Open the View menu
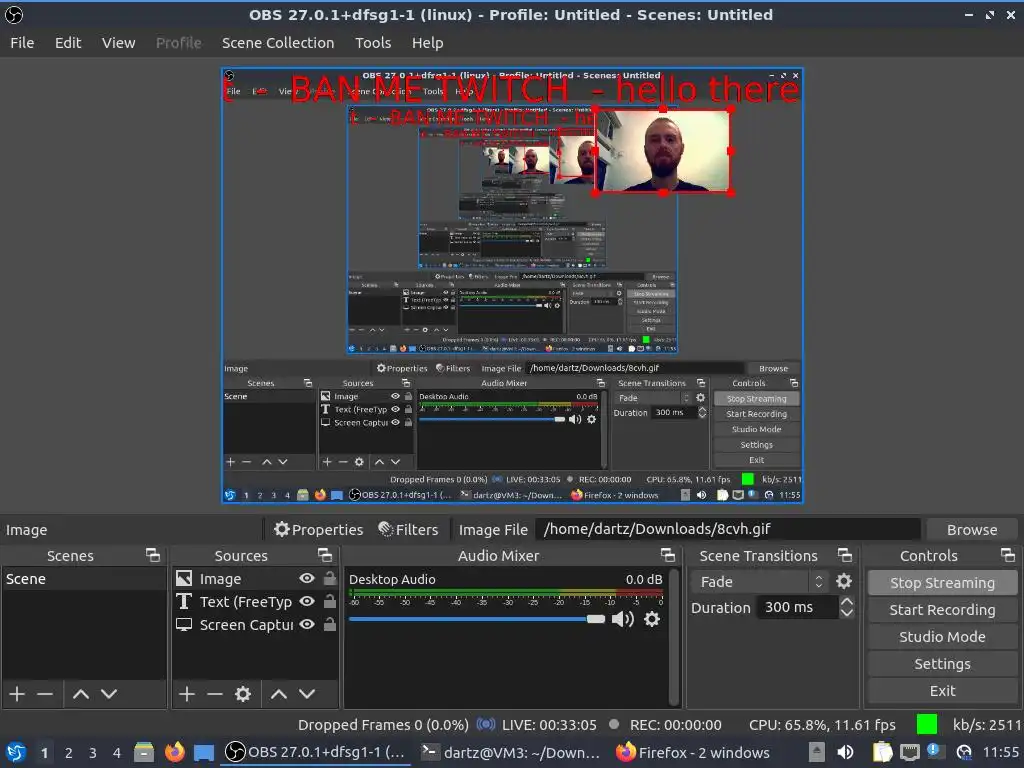Viewport: 1024px width, 768px height. click(x=118, y=43)
